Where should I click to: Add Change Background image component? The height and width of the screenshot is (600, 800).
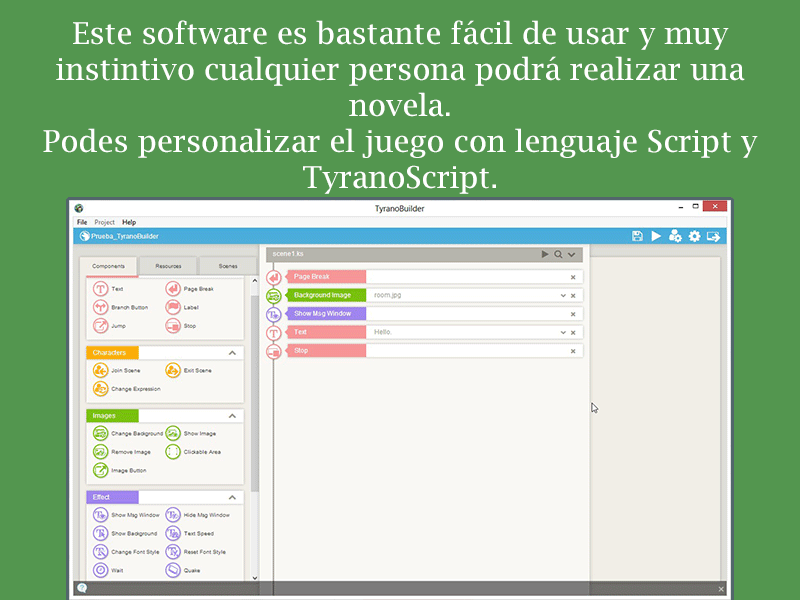(128, 433)
